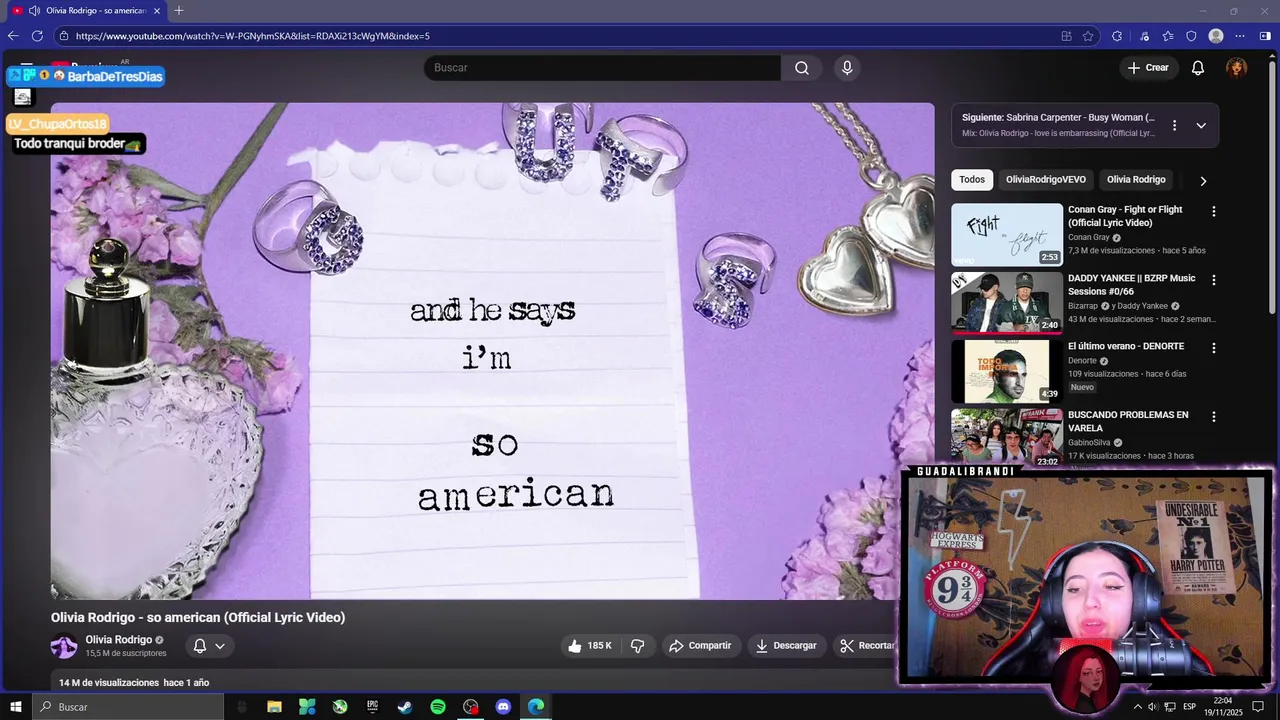Screen dimensions: 1280x720
Task: Open the taskbar volume speaker icon
Action: pyautogui.click(x=1153, y=707)
